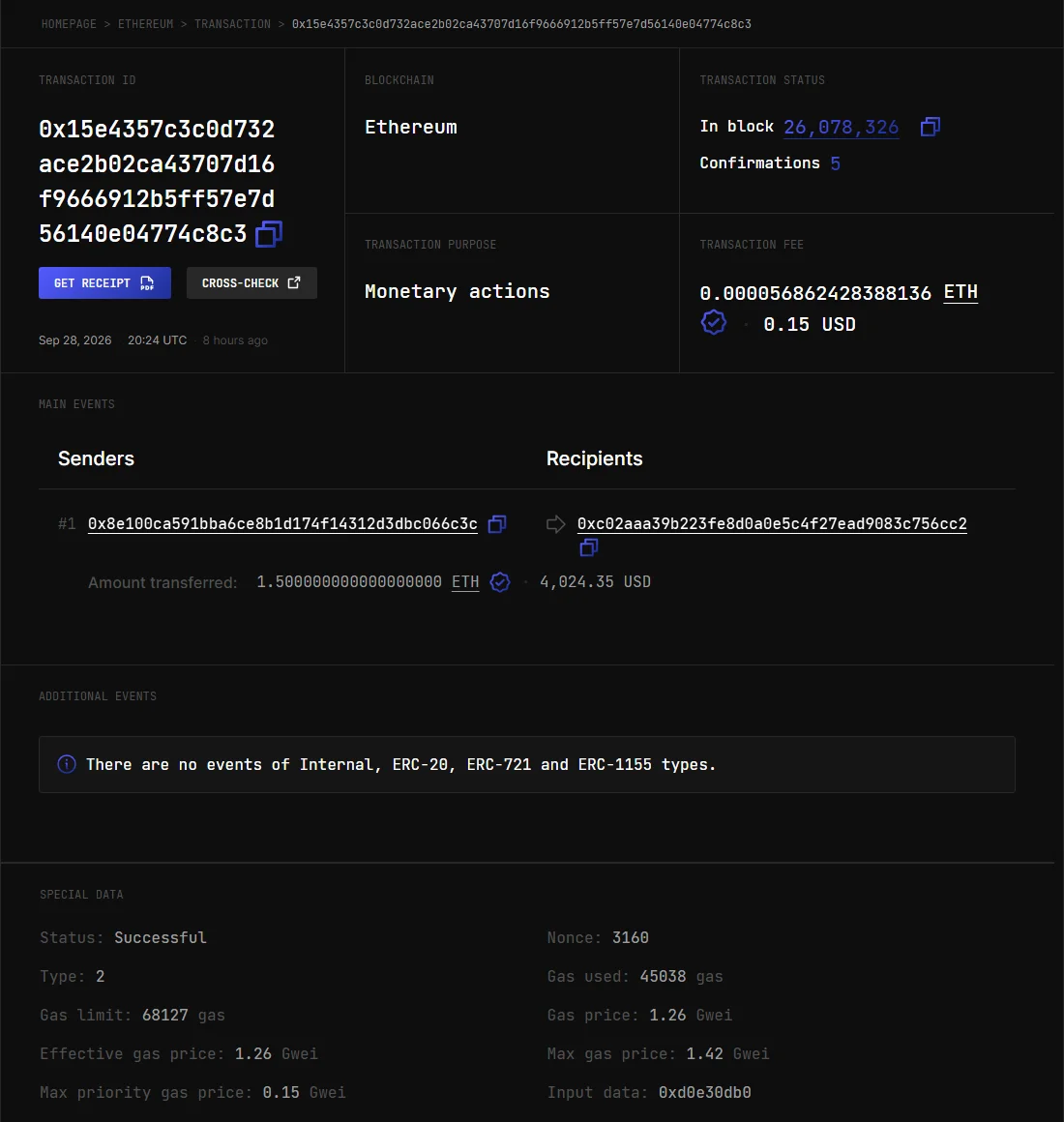Image resolution: width=1064 pixels, height=1122 pixels.
Task: Click the Nonce value 3160
Action: (x=631, y=937)
